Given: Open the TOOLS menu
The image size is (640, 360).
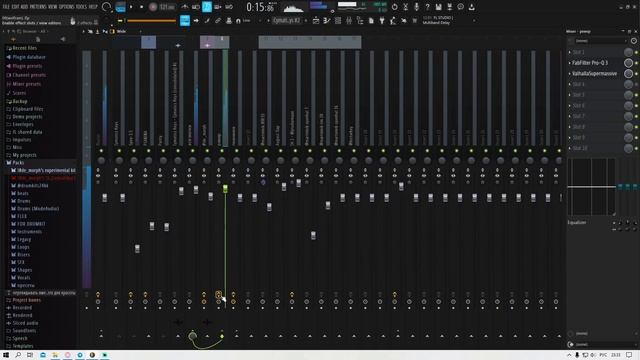Looking at the screenshot, I should point(82,7).
